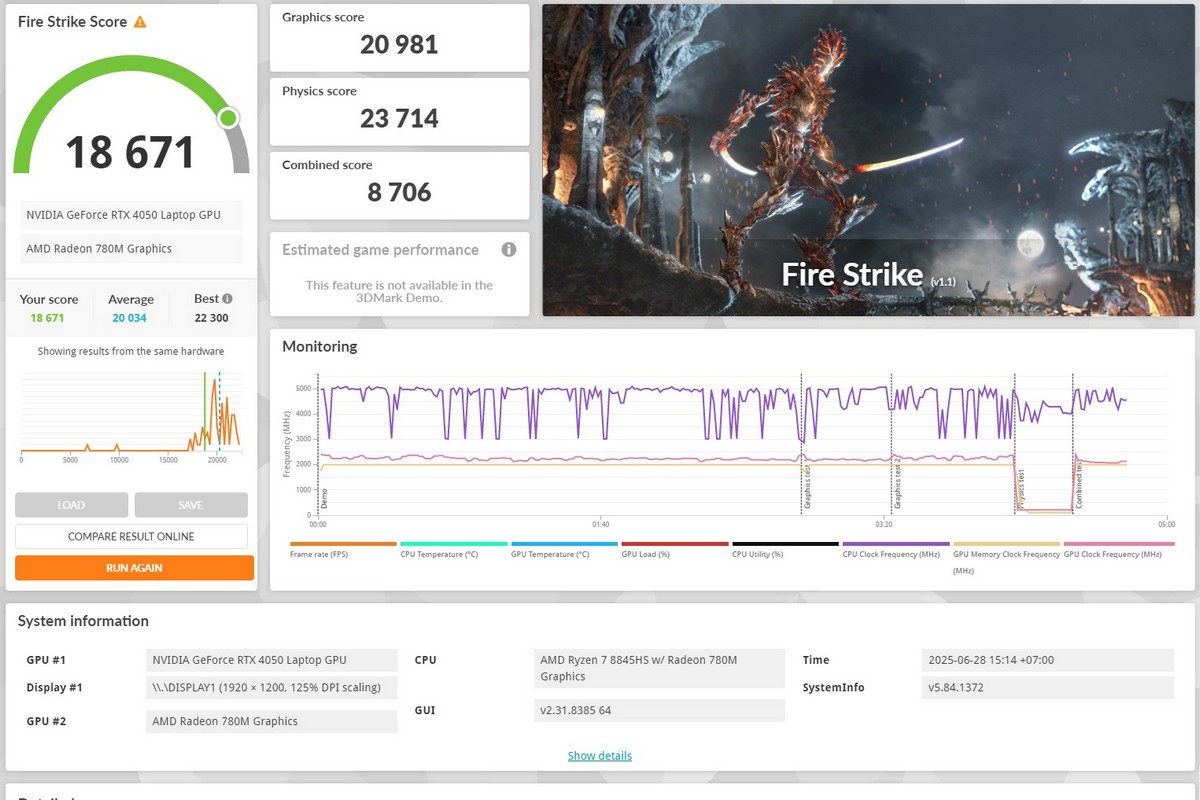Click the Monitoring heading

click(x=319, y=346)
